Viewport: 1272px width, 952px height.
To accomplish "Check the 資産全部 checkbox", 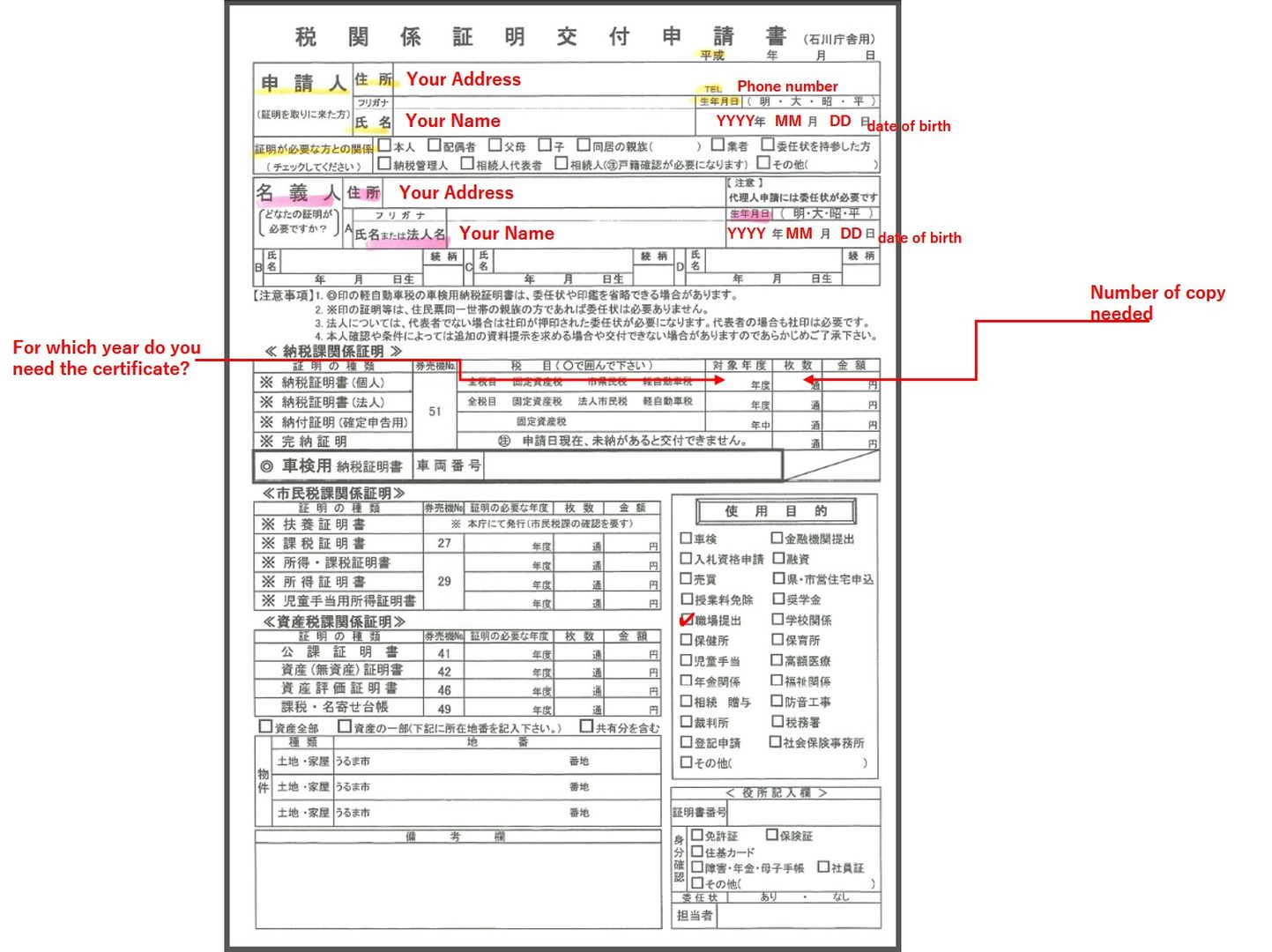I will click(267, 726).
